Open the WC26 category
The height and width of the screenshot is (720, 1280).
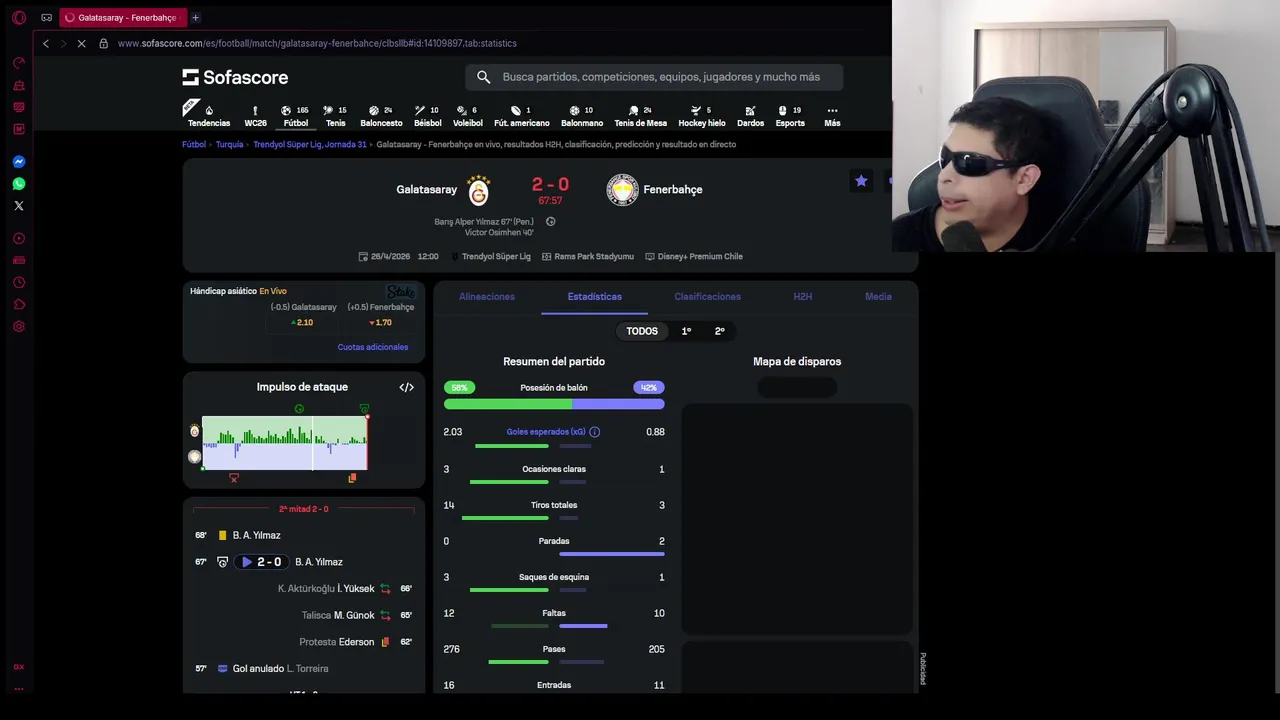pos(256,116)
